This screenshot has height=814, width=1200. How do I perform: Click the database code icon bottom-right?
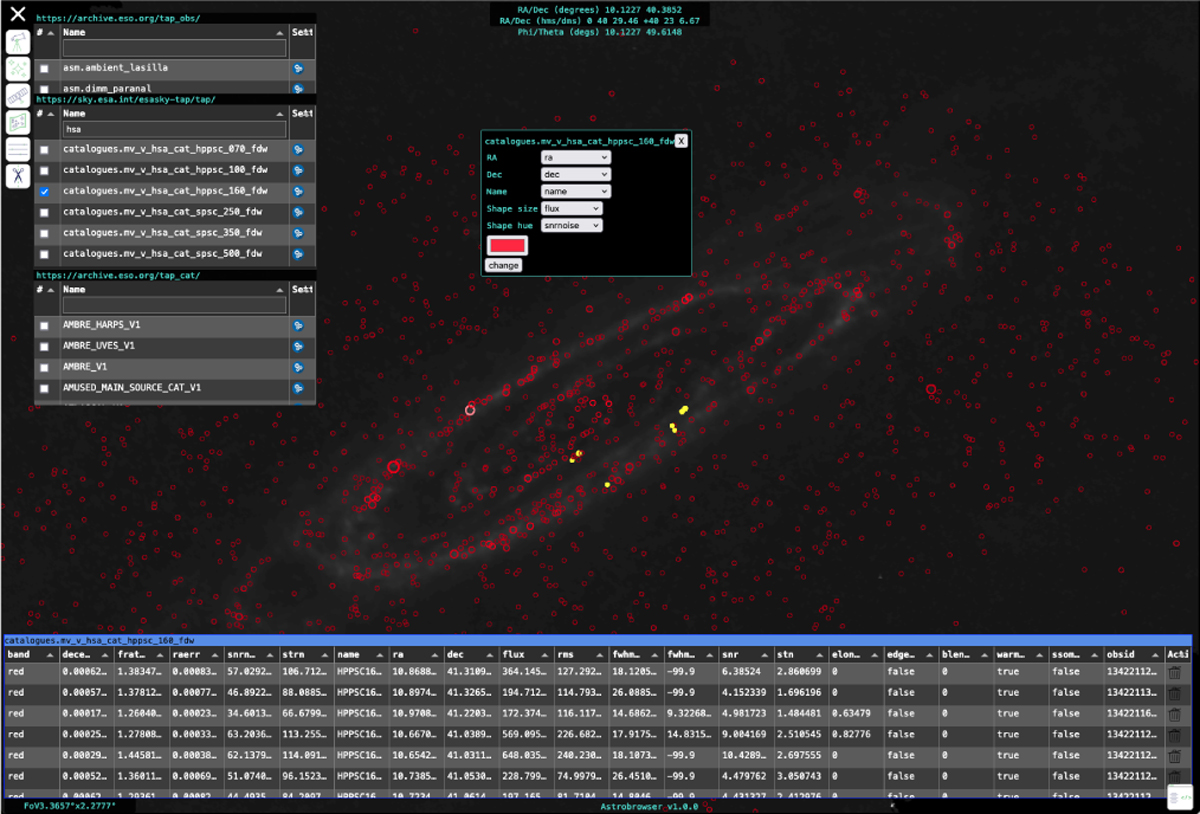tap(1179, 797)
